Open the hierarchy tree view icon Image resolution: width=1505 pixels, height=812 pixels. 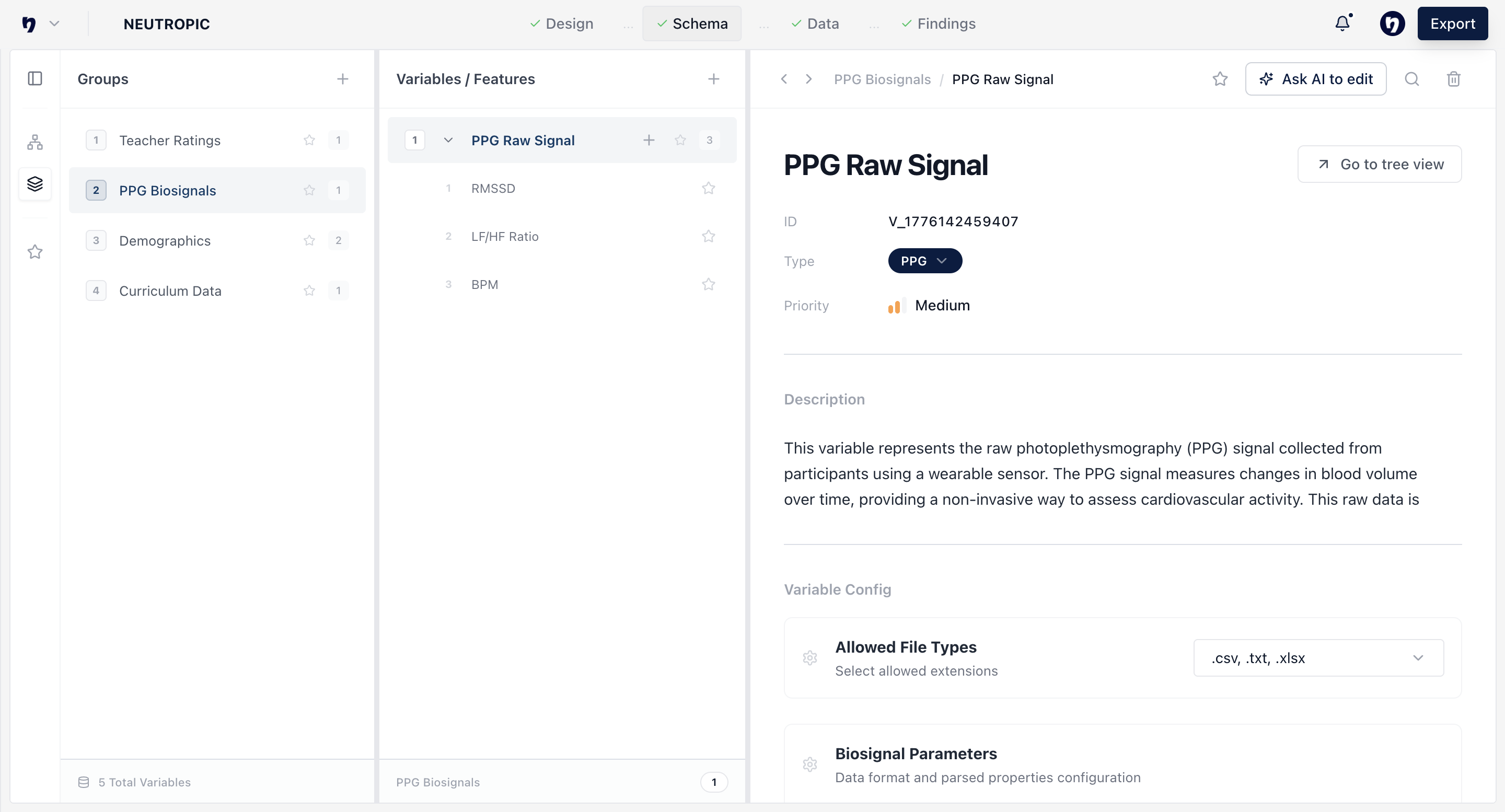[35, 142]
